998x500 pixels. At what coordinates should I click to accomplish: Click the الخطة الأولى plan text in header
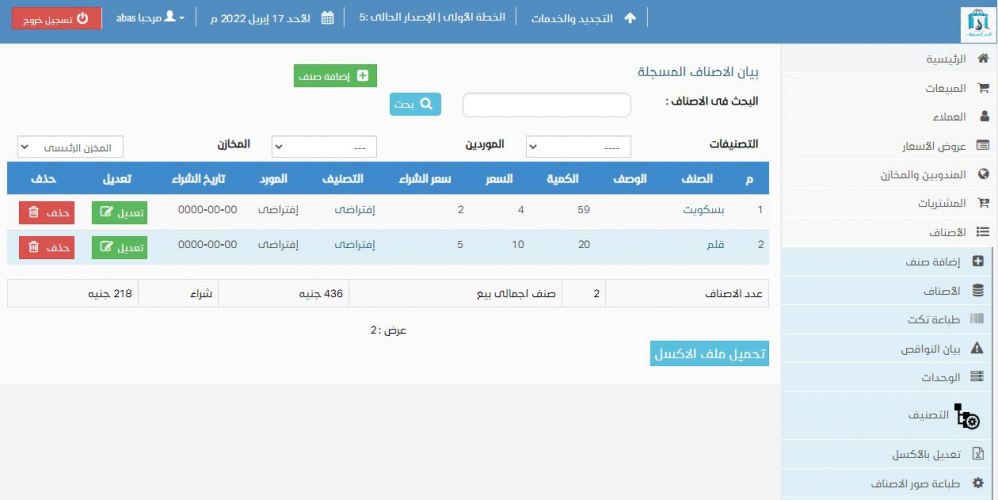pos(474,17)
